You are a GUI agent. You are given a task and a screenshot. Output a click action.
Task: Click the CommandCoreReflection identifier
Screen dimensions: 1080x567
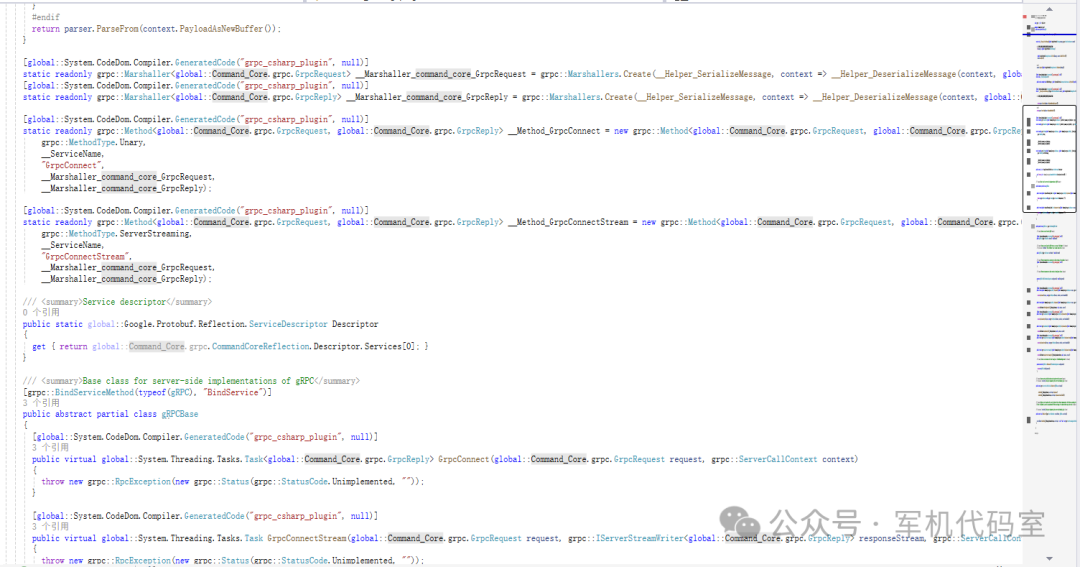coord(260,347)
